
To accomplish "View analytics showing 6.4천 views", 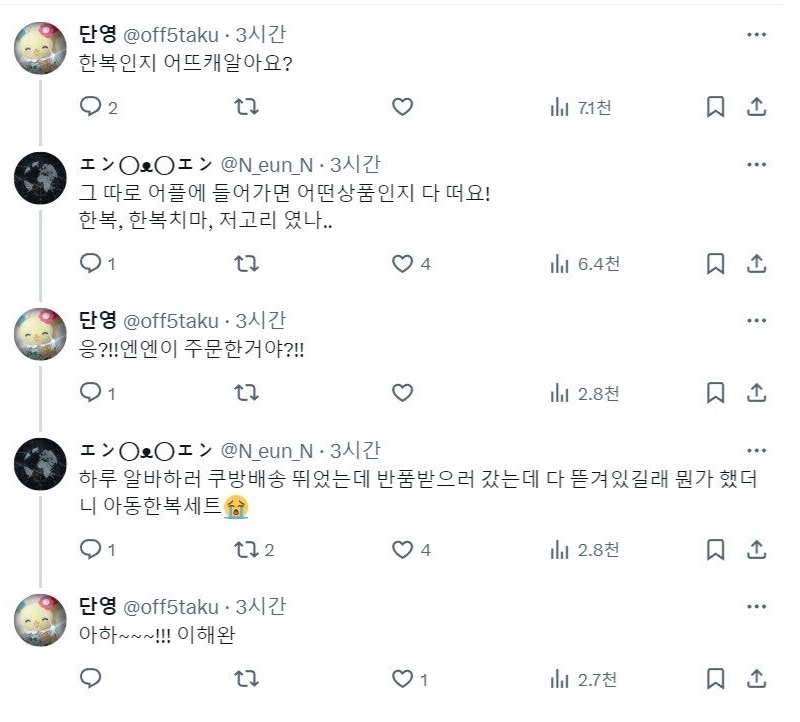I will tap(584, 264).
